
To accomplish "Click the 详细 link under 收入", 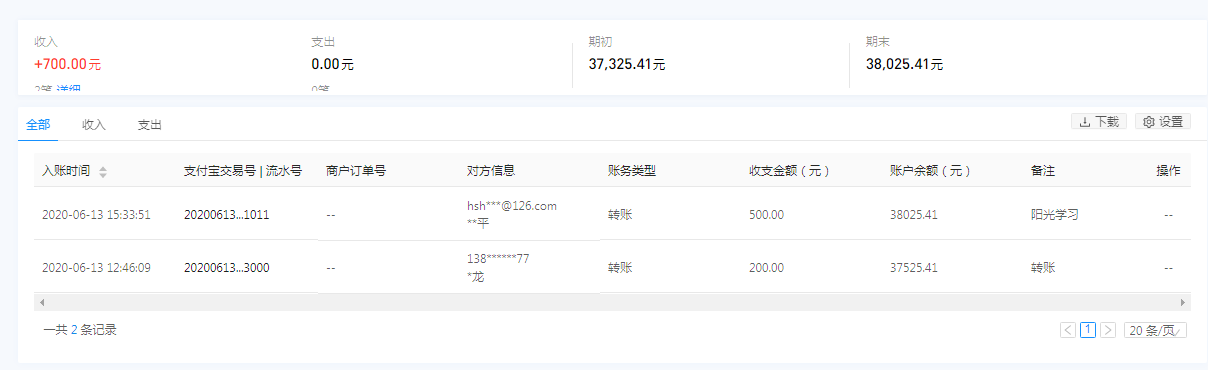I will click(68, 90).
